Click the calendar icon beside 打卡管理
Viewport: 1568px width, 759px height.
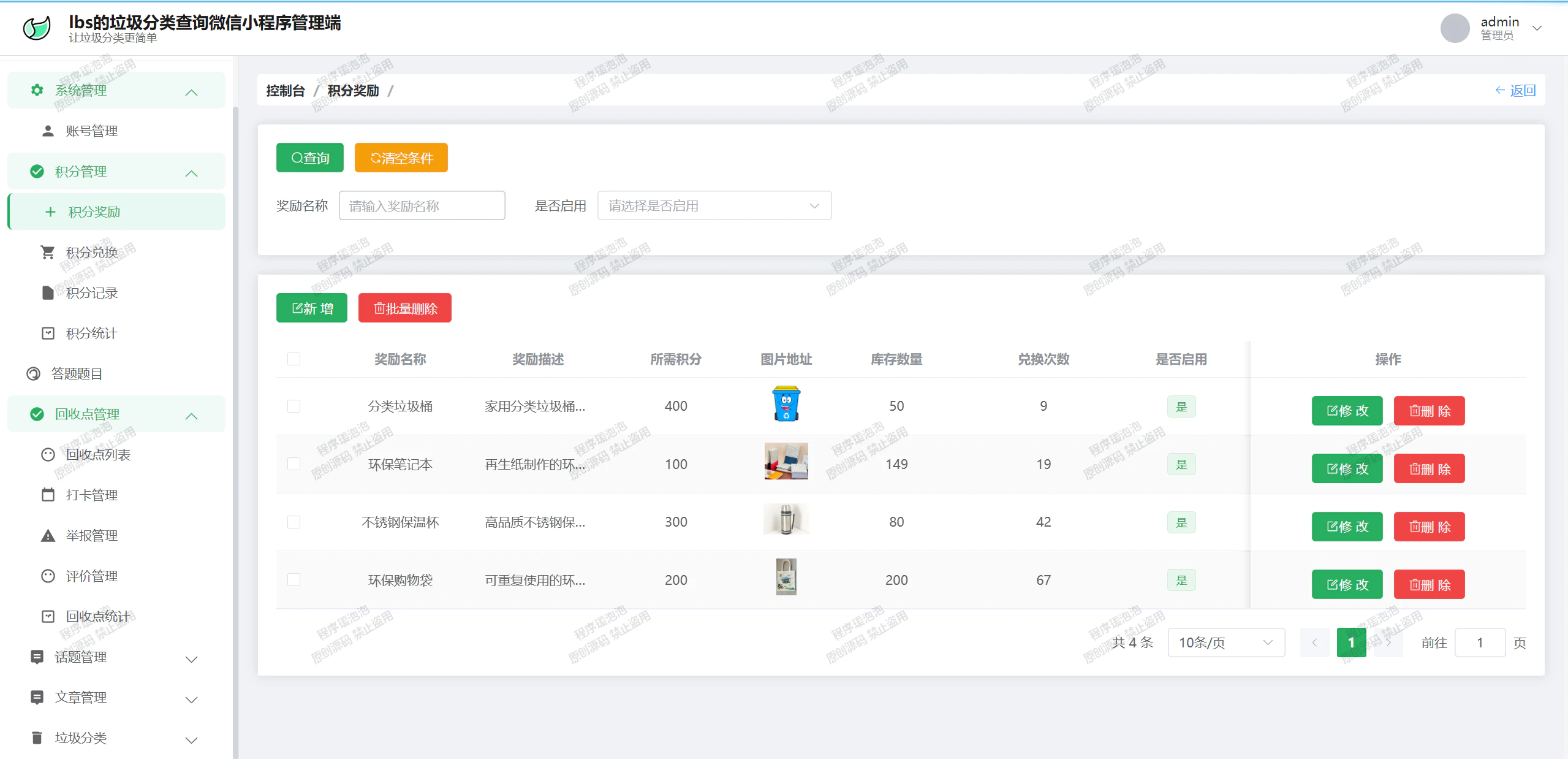click(48, 495)
